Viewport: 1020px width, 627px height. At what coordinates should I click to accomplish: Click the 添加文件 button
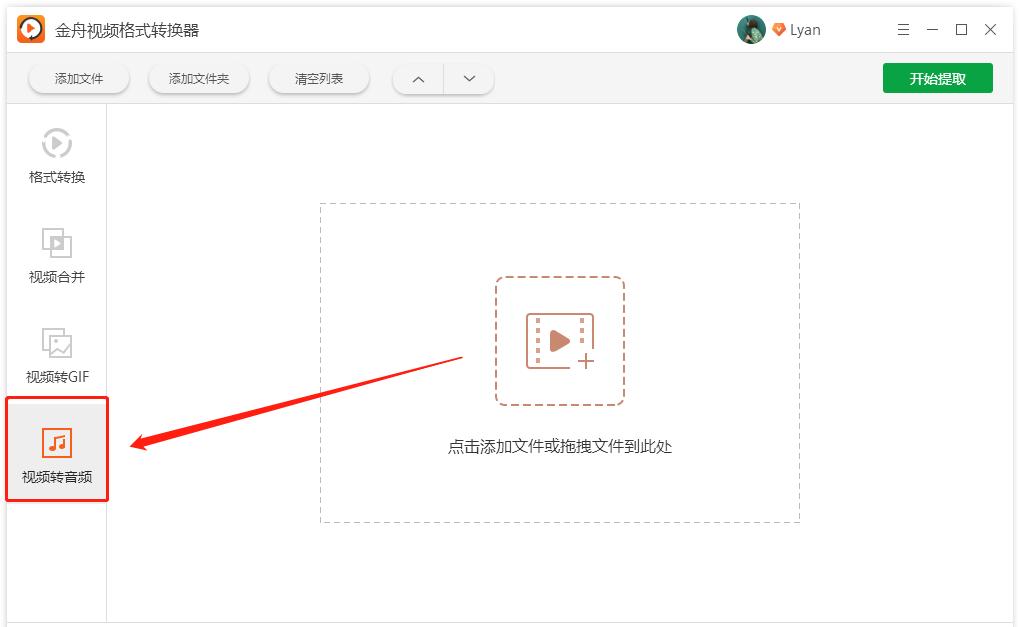(78, 78)
